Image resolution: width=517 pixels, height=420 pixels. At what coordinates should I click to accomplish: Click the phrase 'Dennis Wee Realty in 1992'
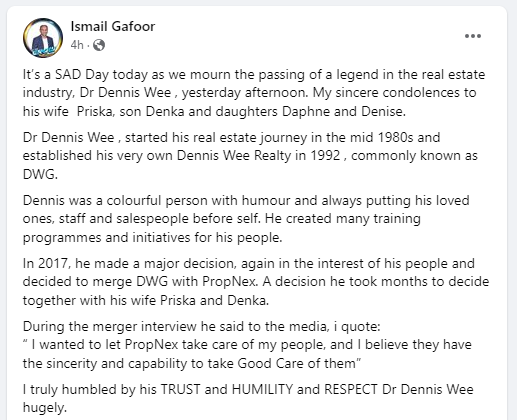(258, 156)
